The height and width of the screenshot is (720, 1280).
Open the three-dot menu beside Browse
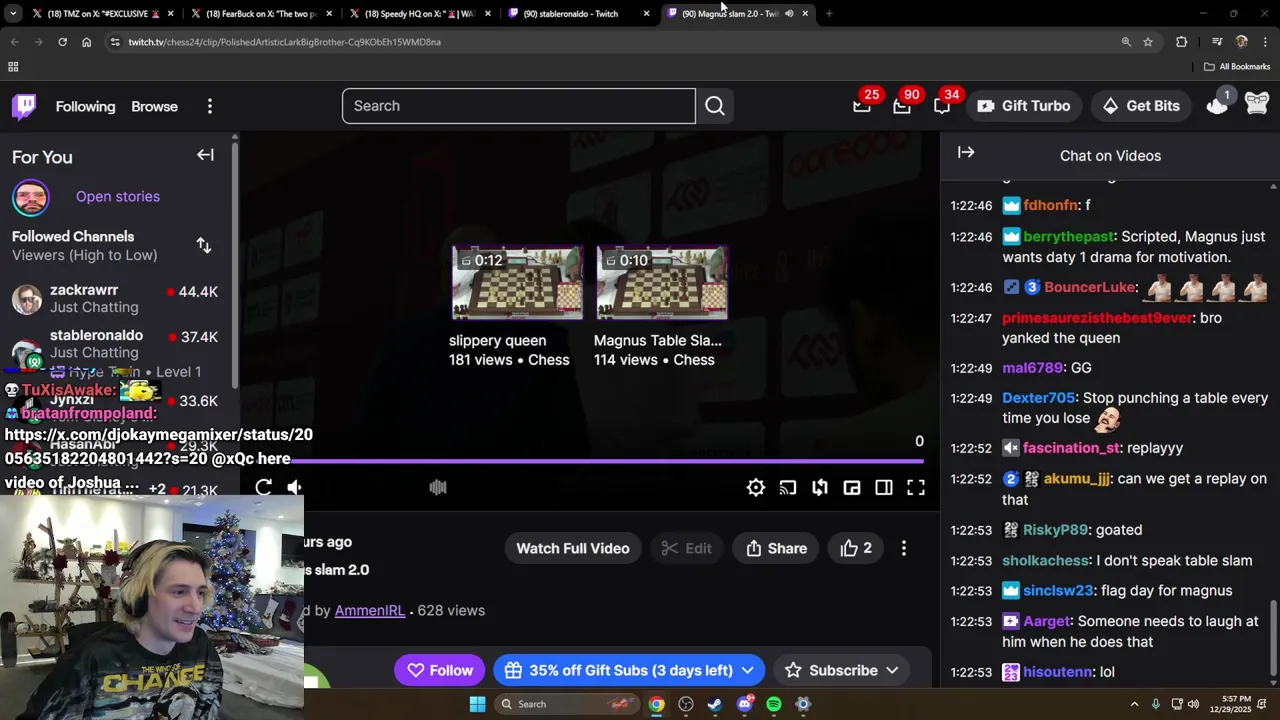pyautogui.click(x=210, y=106)
